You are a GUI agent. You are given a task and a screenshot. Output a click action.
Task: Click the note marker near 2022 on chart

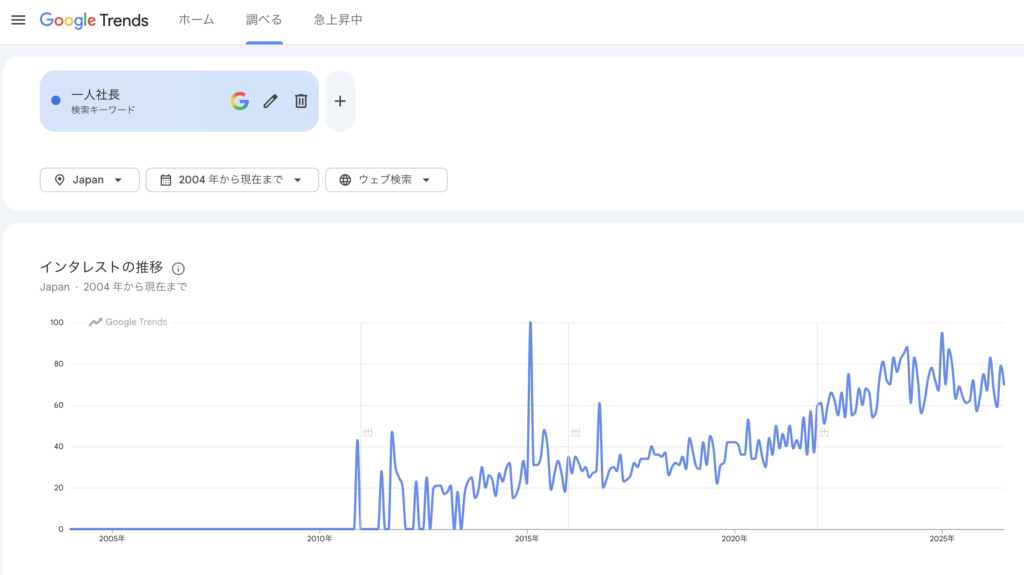[x=824, y=433]
